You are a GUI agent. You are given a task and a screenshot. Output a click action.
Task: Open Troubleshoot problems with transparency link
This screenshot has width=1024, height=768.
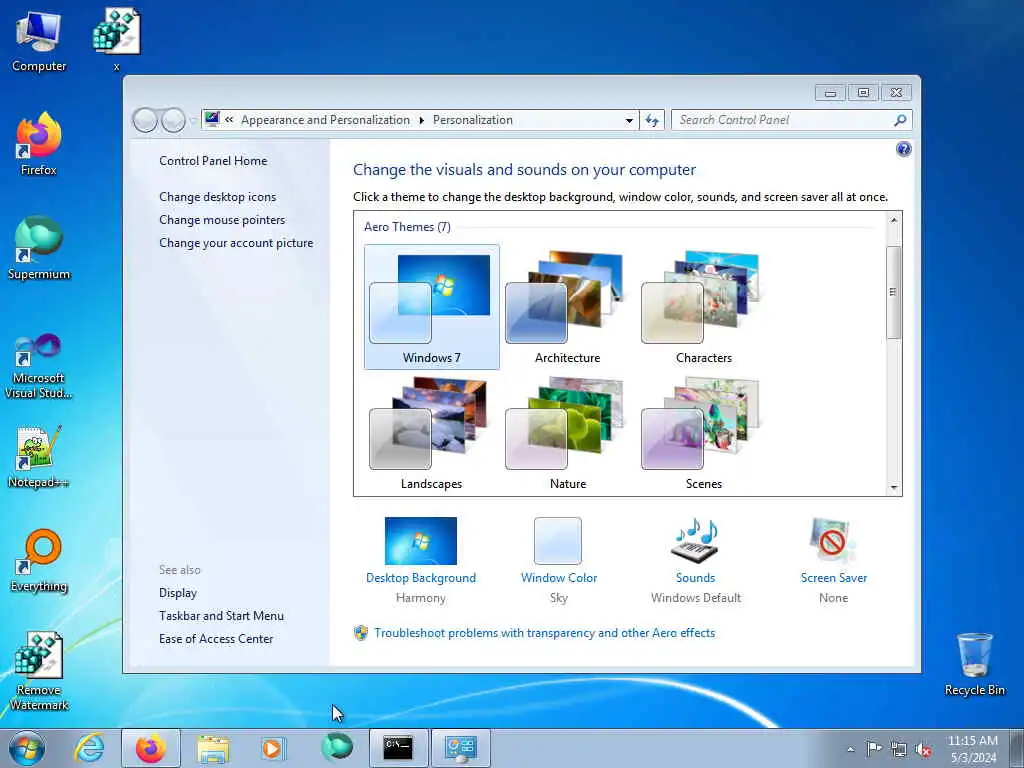click(x=544, y=633)
